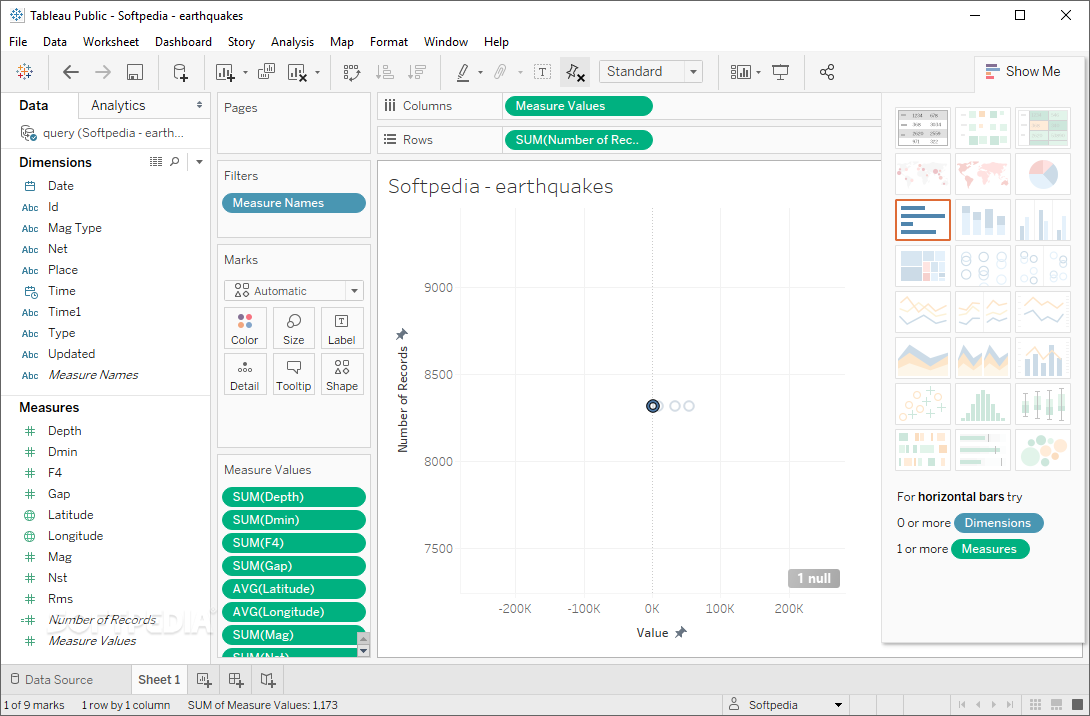
Task: Start presentation mode icon
Action: (781, 72)
